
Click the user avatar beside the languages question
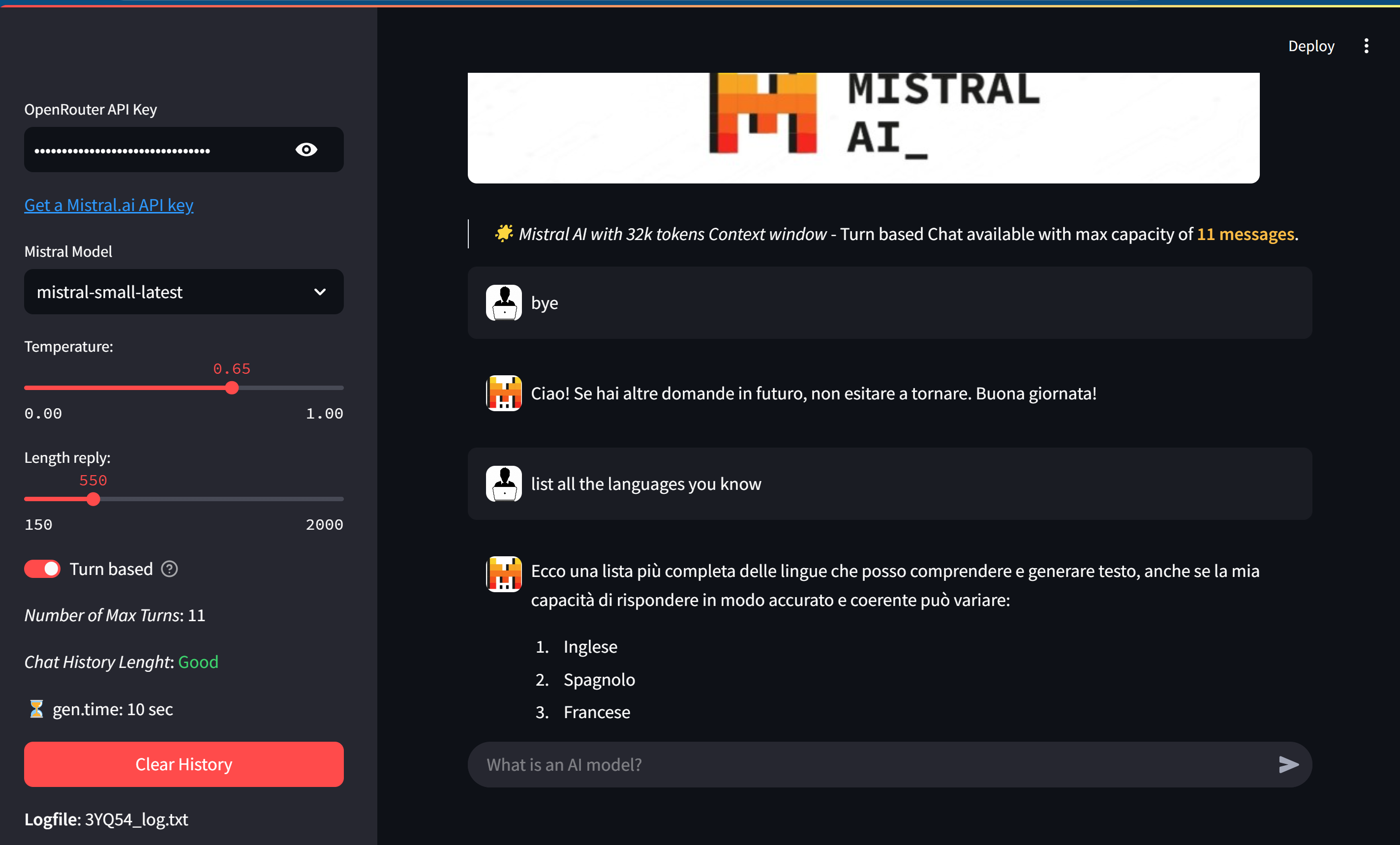point(503,483)
